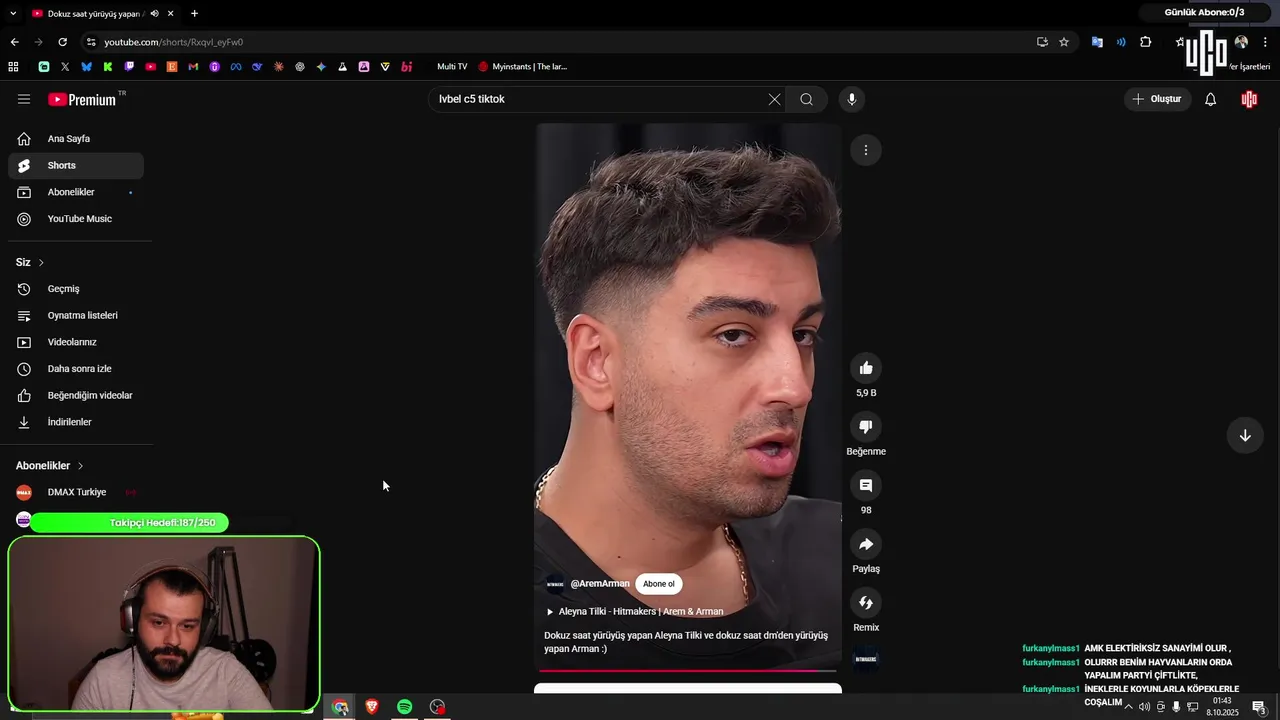Image resolution: width=1280 pixels, height=720 pixels.
Task: Open İndirilenler downloads
Action: point(76,422)
